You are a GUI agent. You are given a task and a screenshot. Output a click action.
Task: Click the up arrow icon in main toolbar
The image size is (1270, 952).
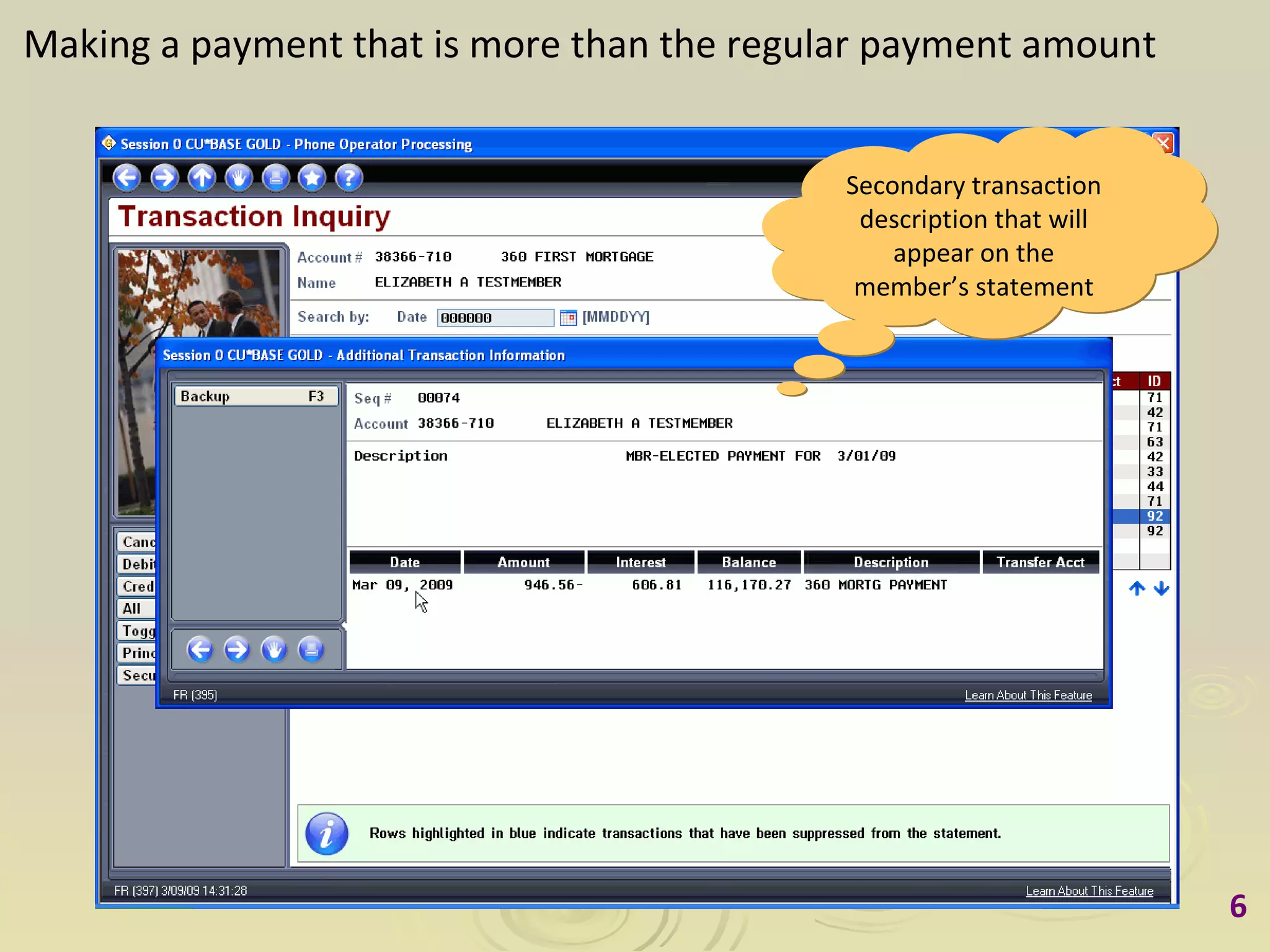click(x=202, y=178)
